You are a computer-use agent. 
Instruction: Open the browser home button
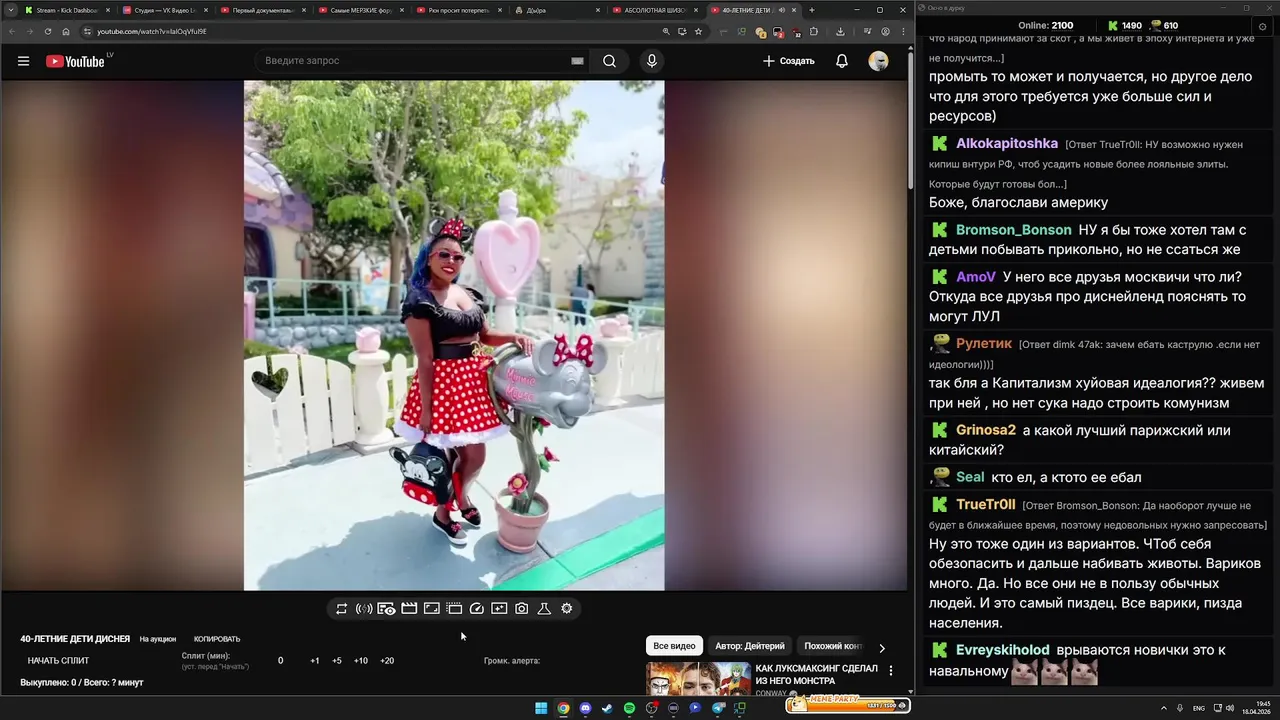click(66, 31)
